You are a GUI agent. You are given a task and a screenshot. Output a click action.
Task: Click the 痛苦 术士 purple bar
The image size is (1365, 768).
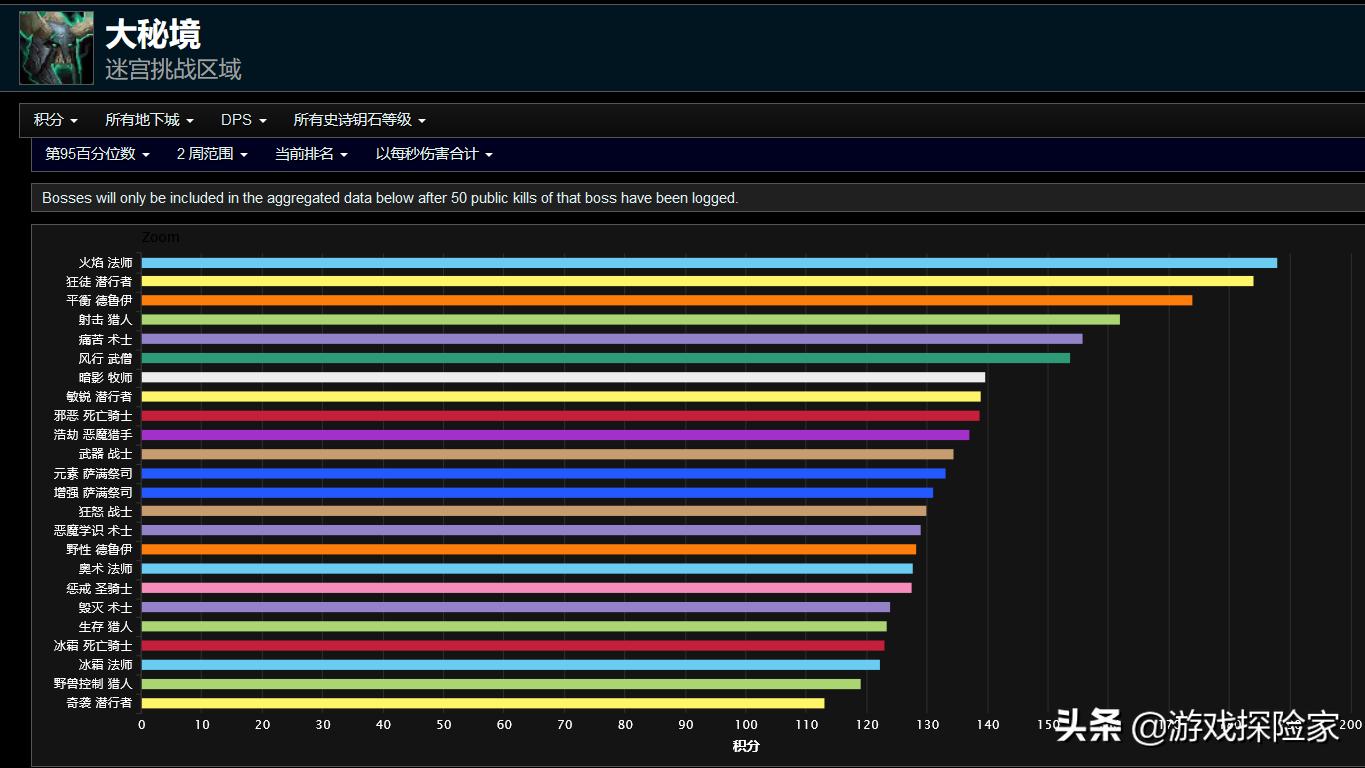tap(612, 339)
